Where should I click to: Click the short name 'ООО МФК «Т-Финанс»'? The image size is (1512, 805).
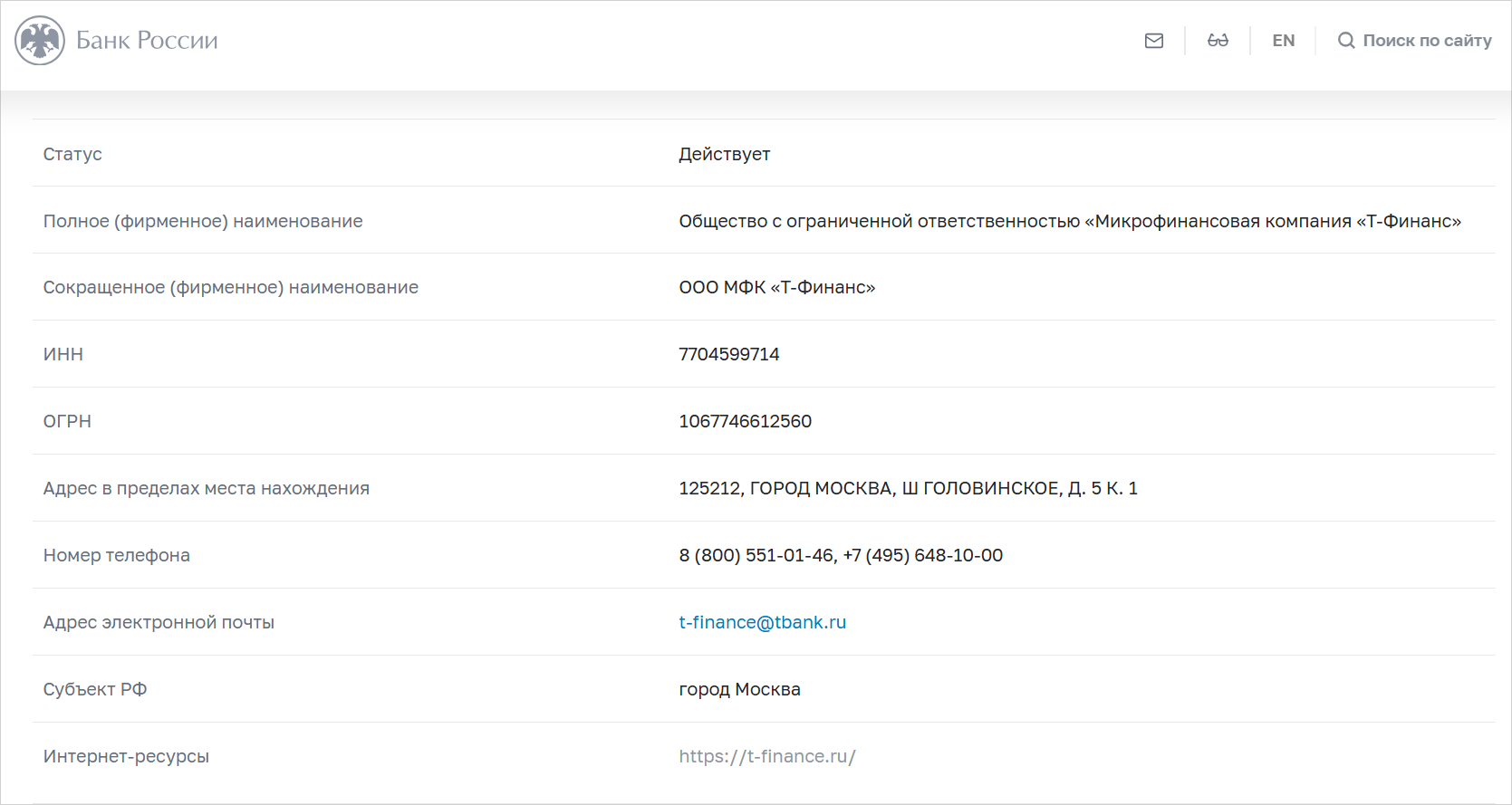776,287
